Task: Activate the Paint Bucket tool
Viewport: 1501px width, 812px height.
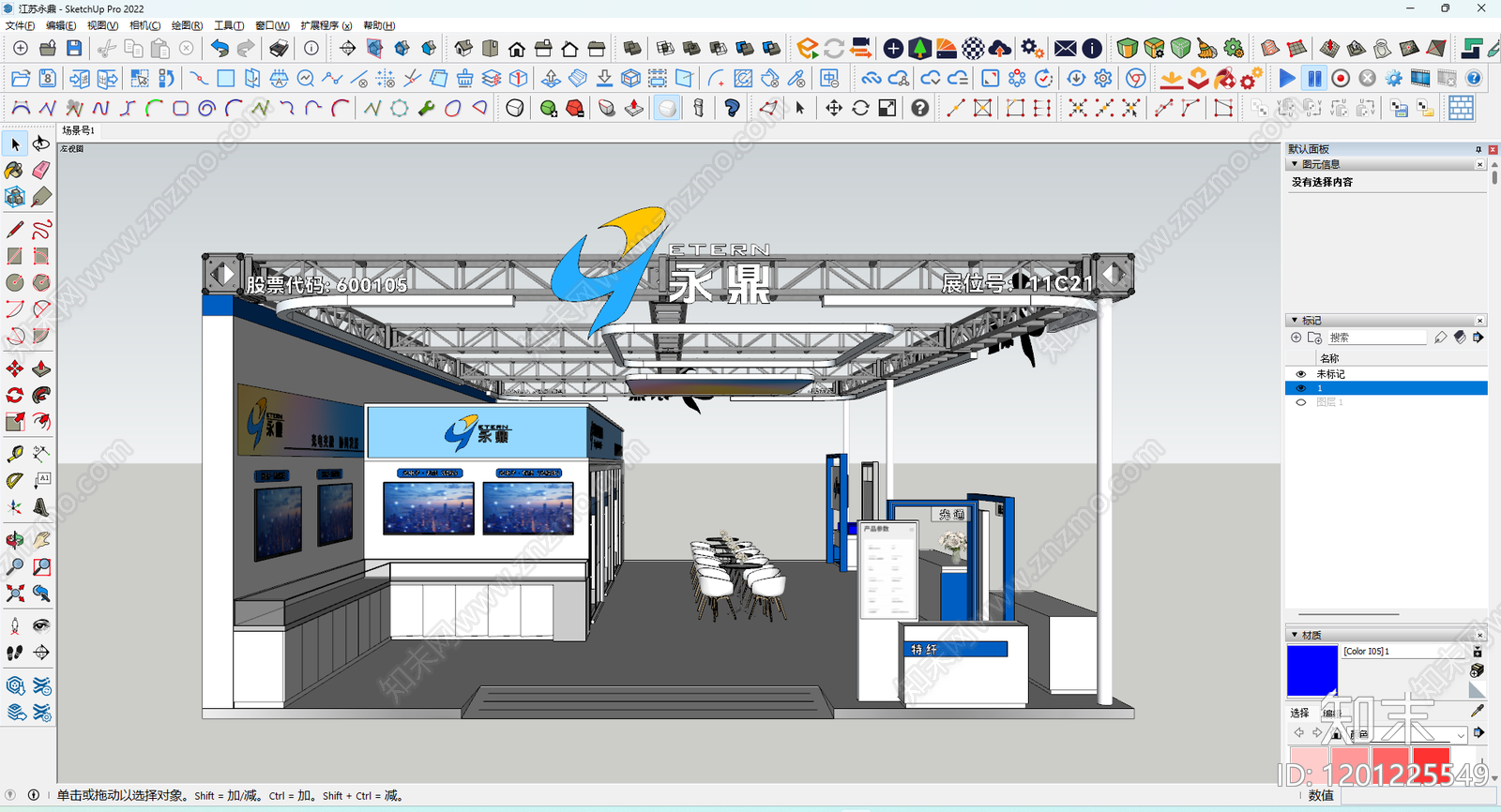Action: (x=15, y=170)
